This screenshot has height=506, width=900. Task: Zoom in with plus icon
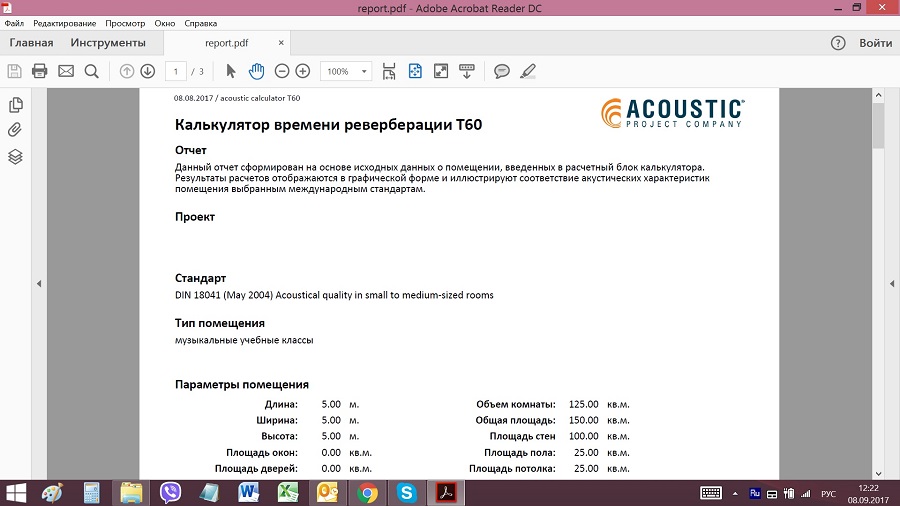(303, 71)
